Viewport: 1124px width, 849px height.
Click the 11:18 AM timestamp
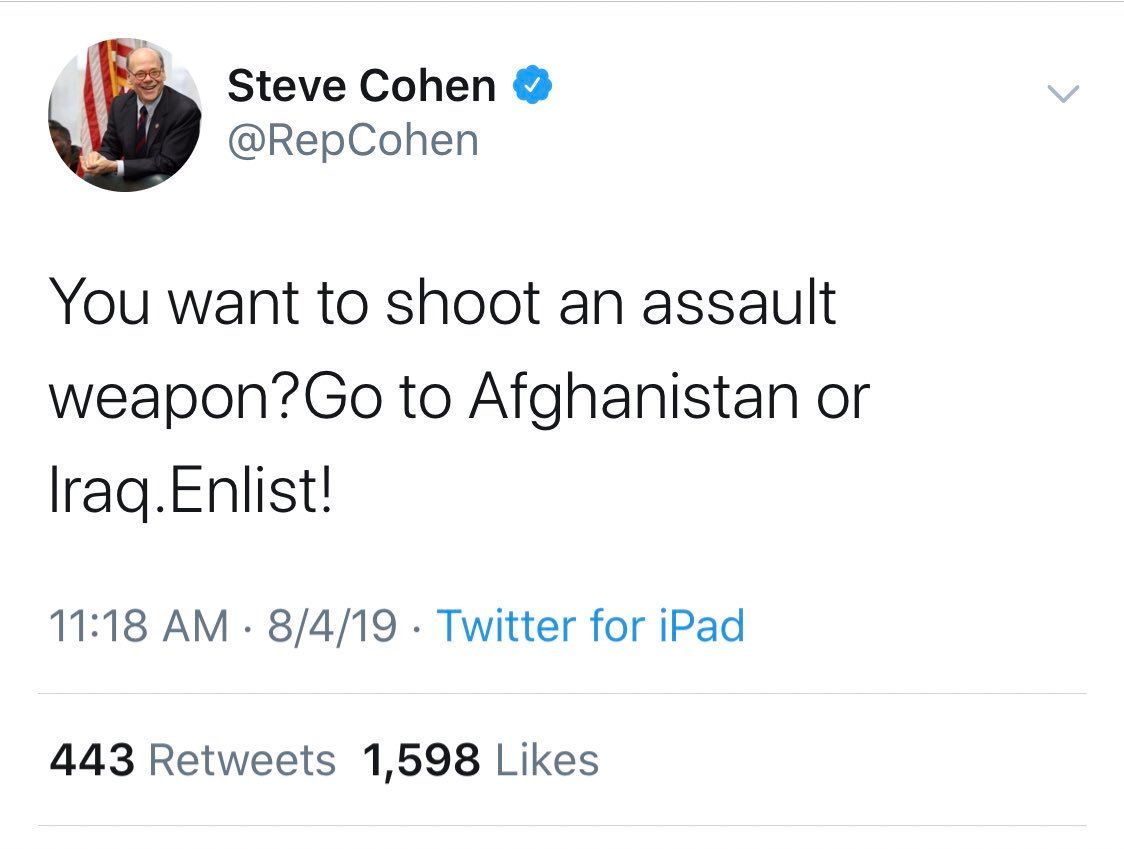click(x=138, y=626)
